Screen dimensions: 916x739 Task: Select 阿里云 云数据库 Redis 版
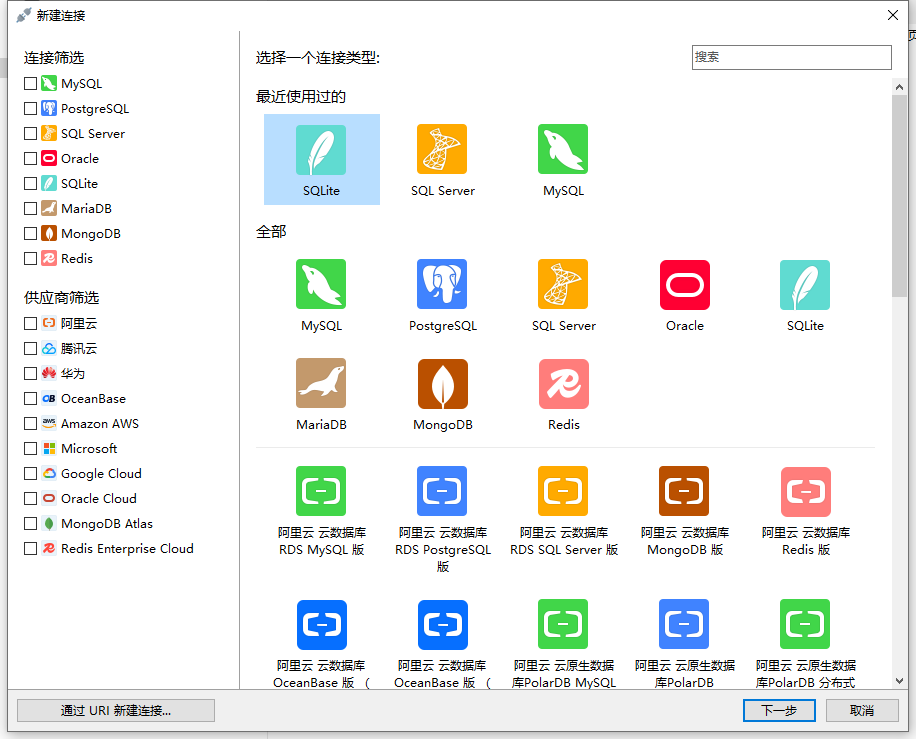806,511
